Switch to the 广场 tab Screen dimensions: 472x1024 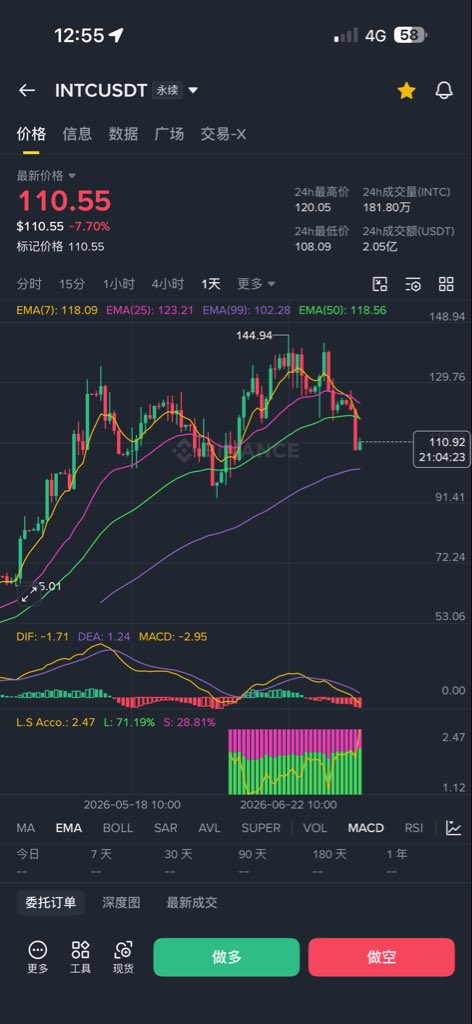169,134
